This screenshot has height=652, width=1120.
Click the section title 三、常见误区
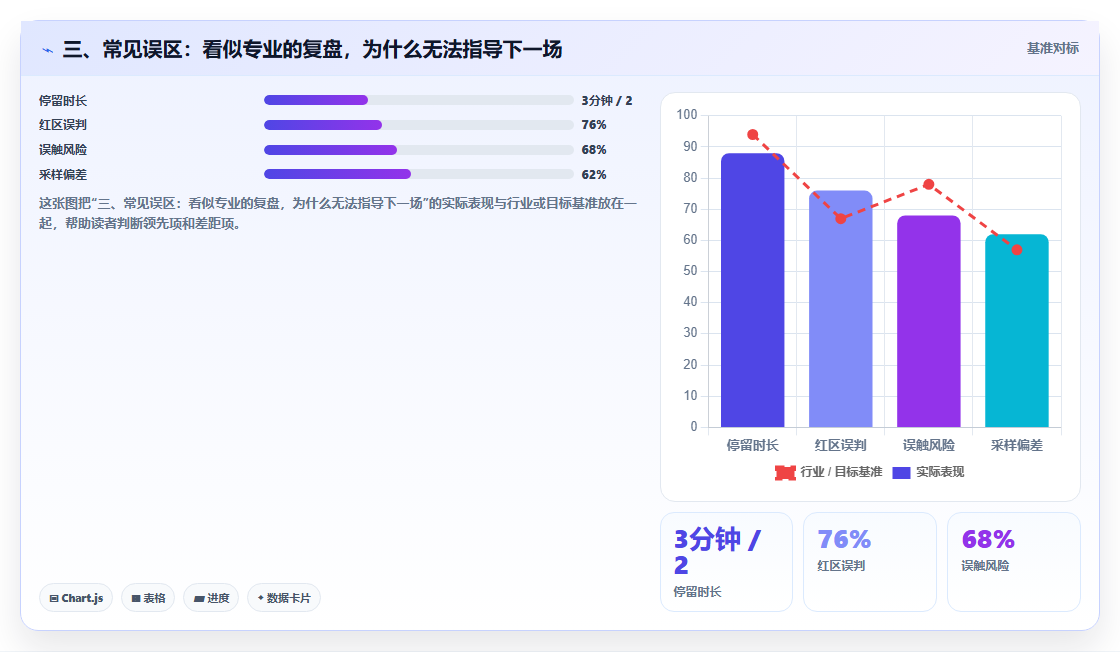312,49
